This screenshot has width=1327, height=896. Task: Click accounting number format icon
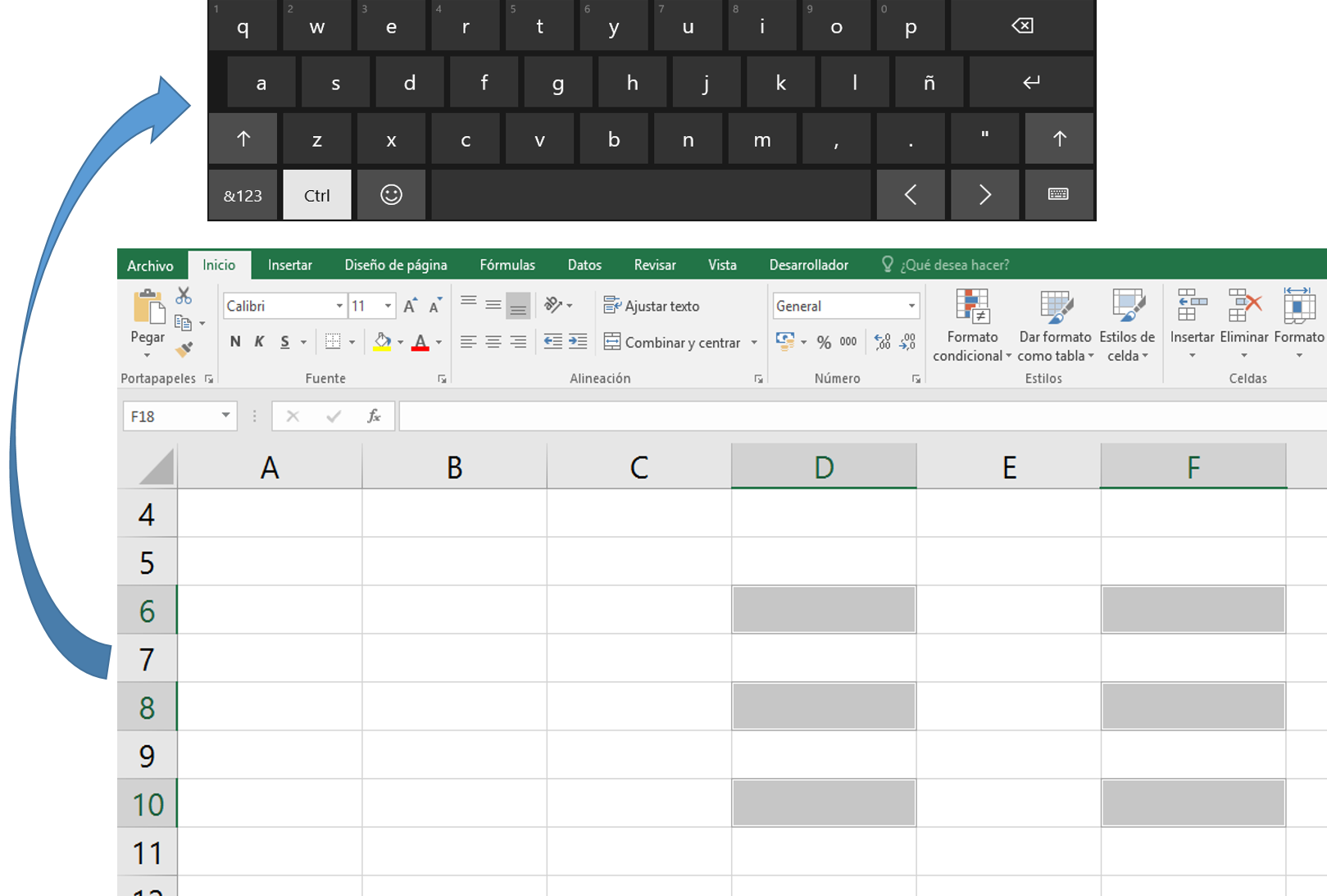(785, 342)
